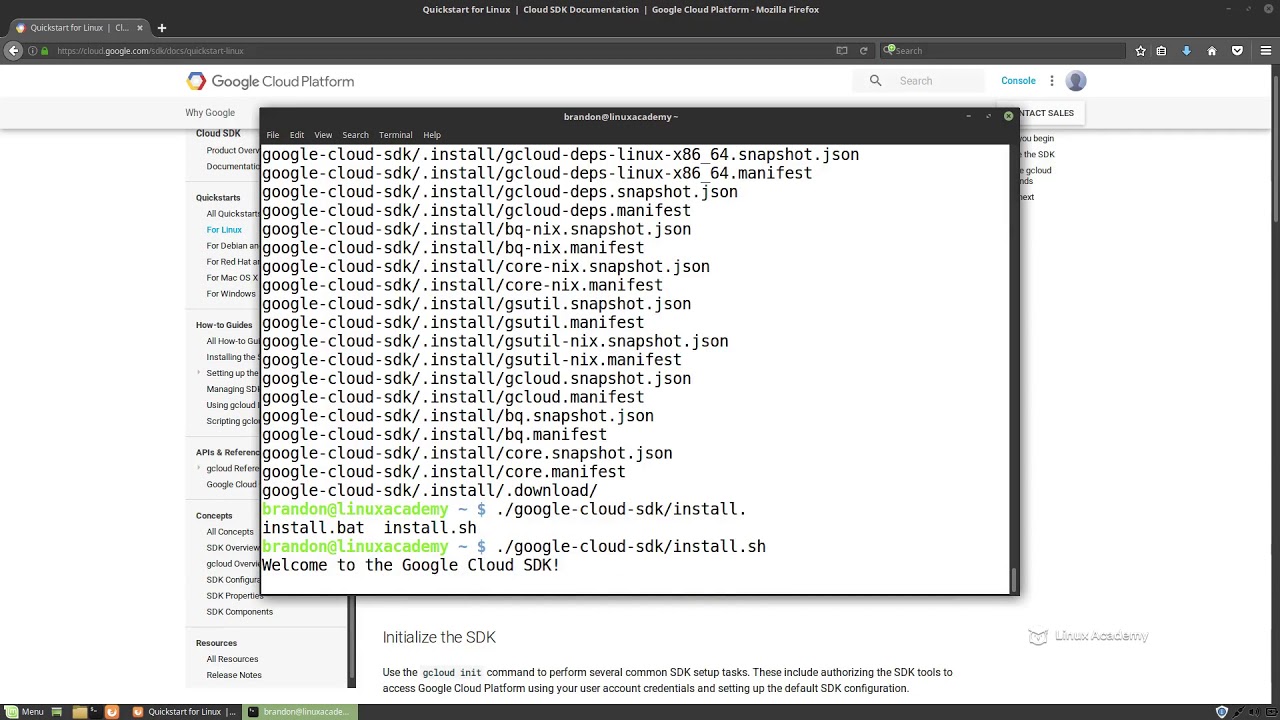Open the Documentation sidebar link
Viewport: 1280px width, 720px height.
[x=233, y=167]
